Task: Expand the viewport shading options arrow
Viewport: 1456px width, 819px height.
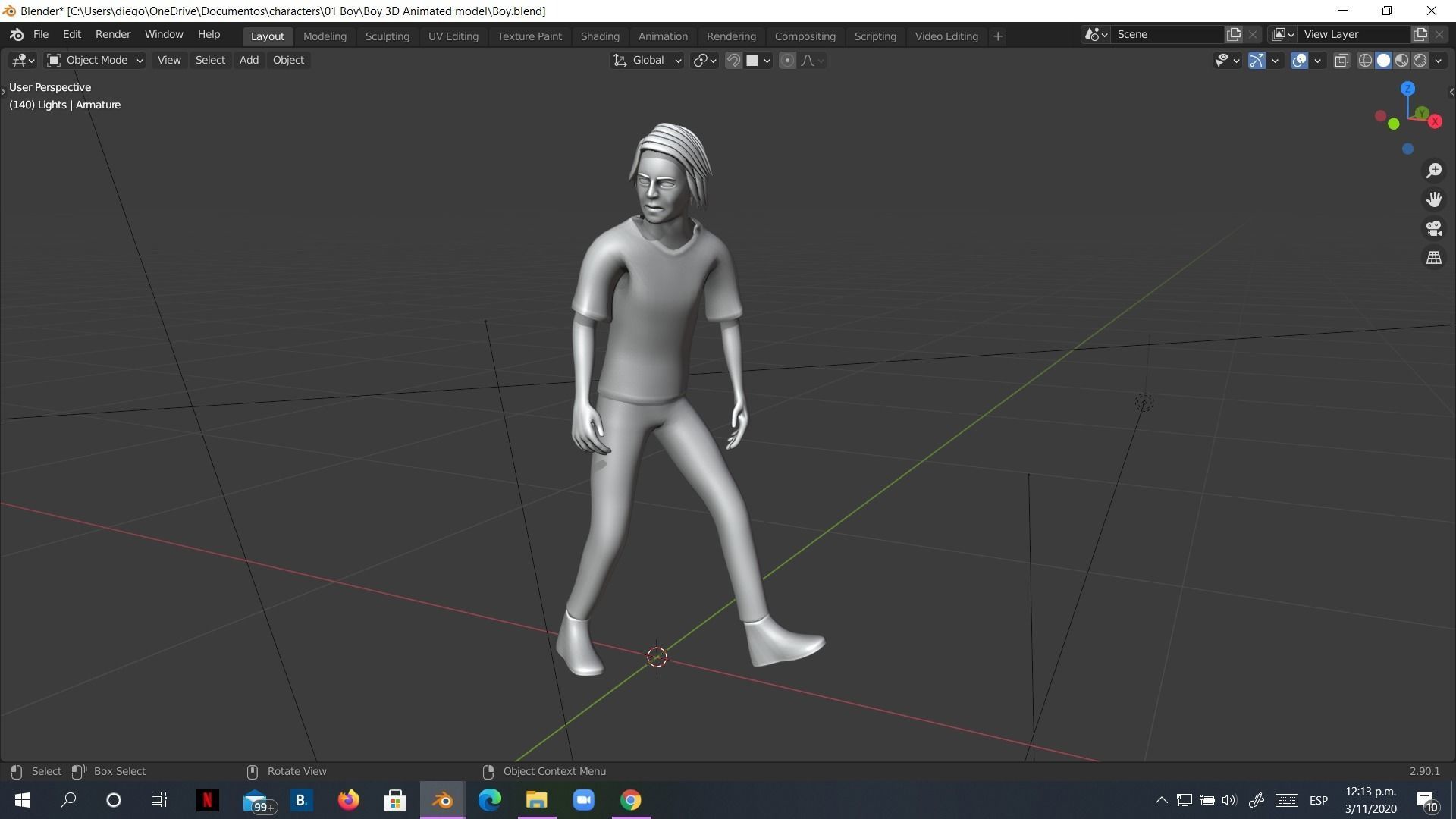Action: [1439, 61]
